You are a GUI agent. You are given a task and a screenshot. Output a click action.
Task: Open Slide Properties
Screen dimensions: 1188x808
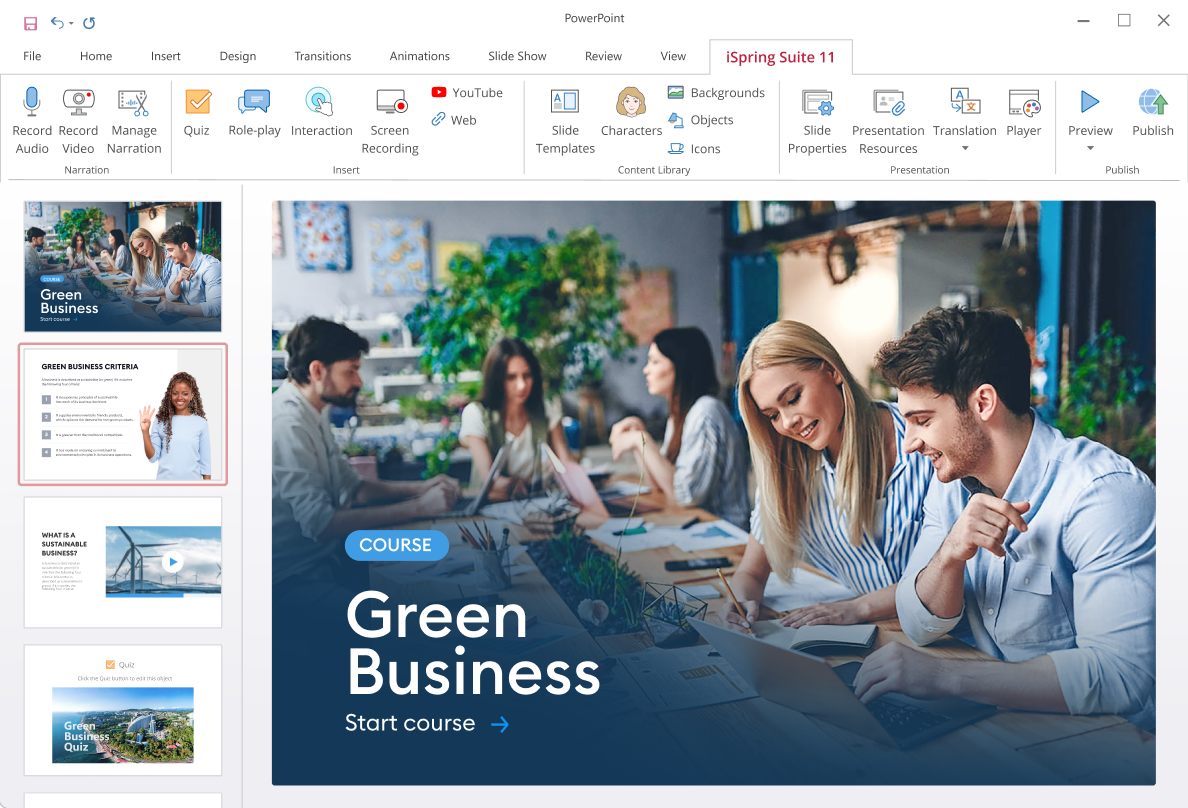(x=817, y=120)
